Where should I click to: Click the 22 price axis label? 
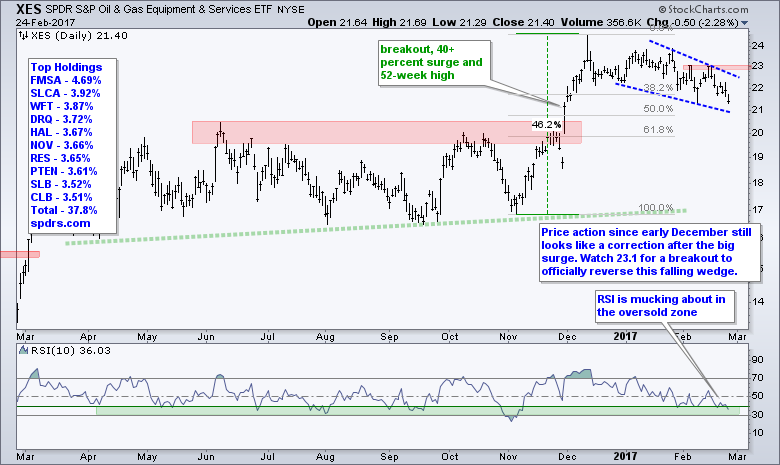point(758,88)
